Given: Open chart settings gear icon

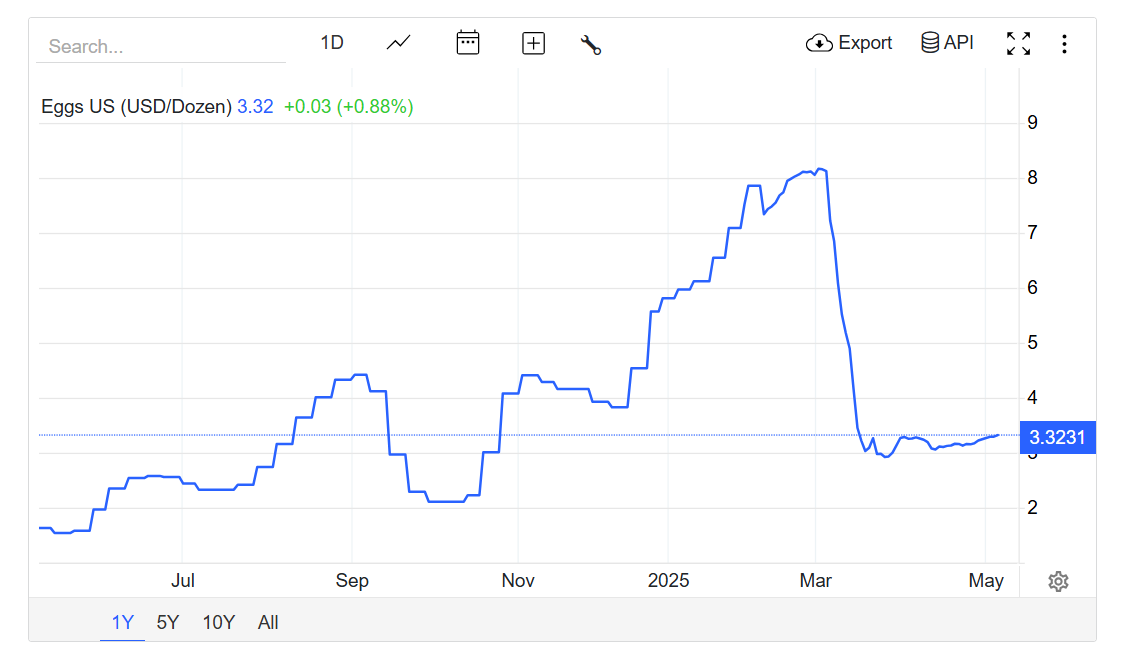Looking at the screenshot, I should point(1058,581).
